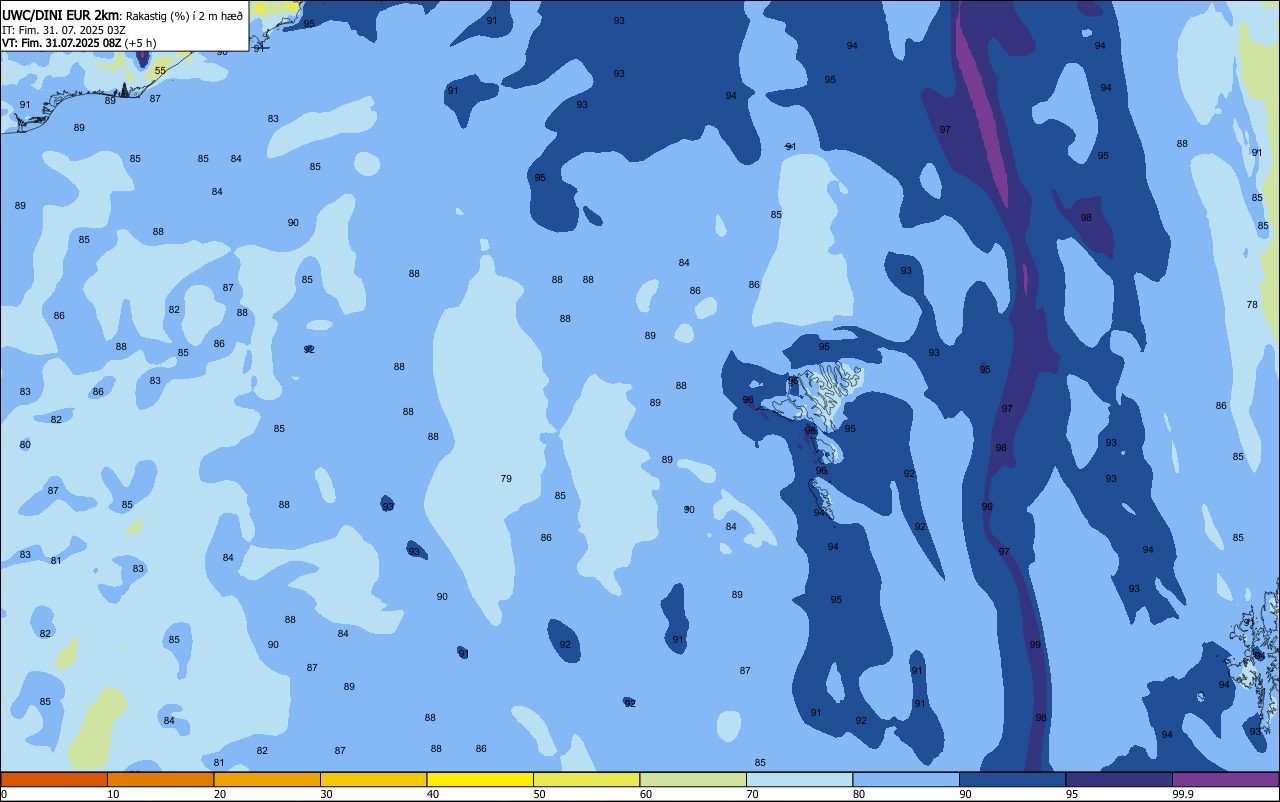Click the humidity value 78 on the map

tap(1252, 304)
